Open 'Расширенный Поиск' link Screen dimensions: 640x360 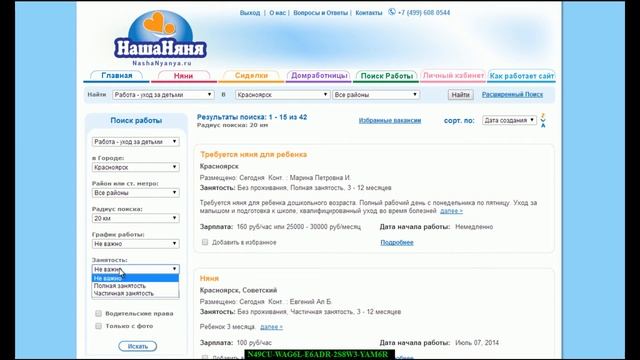[x=512, y=94]
